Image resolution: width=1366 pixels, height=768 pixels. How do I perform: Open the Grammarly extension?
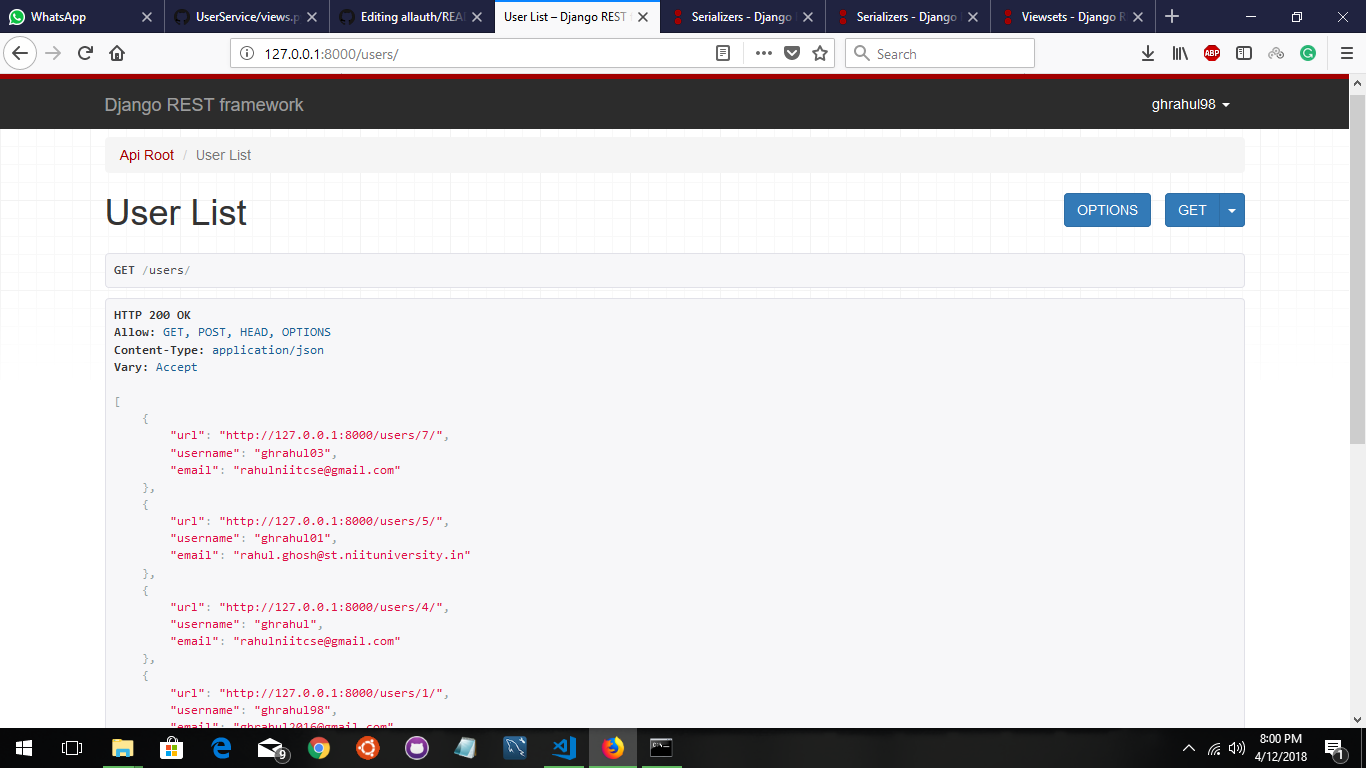pos(1308,53)
